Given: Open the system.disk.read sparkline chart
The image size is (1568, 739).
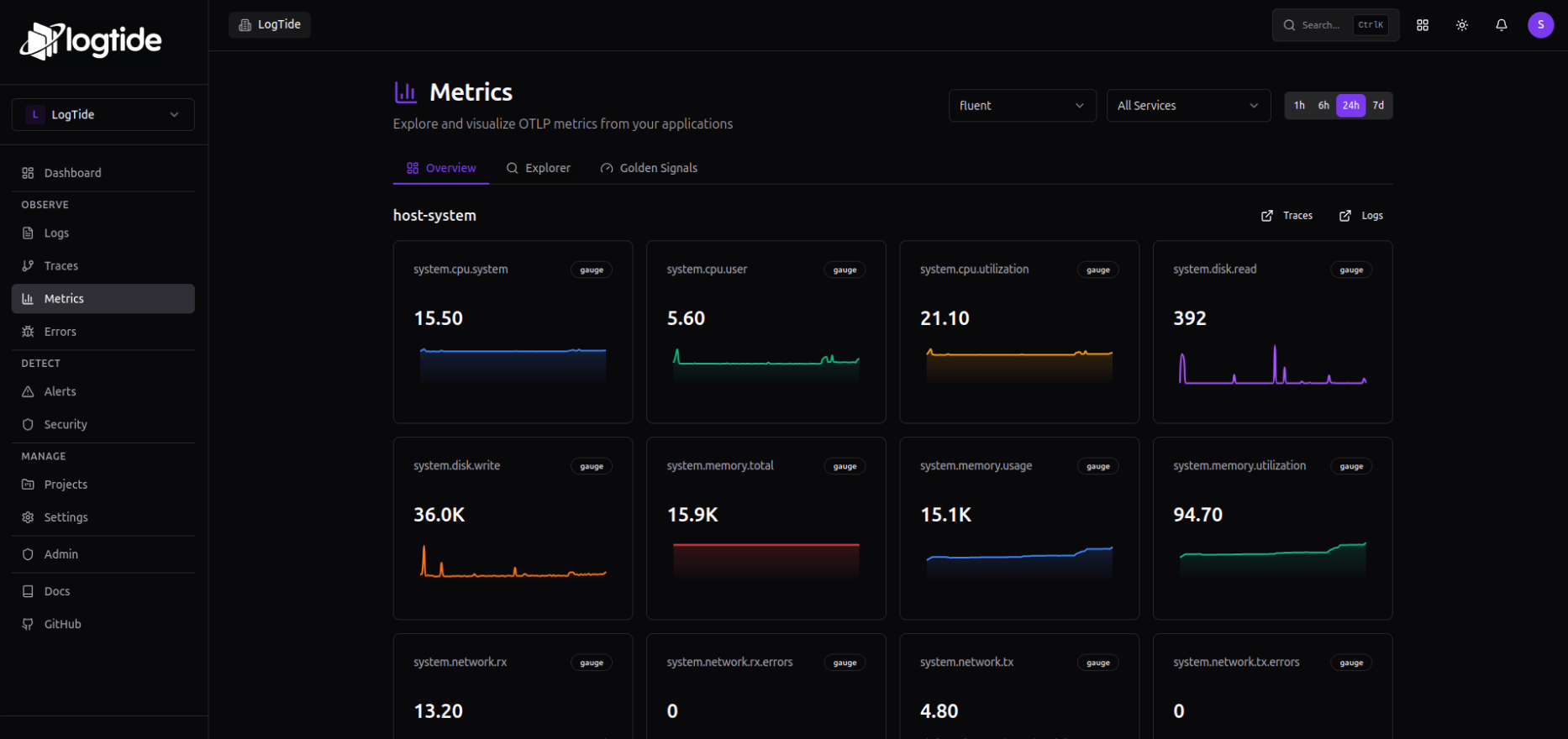Looking at the screenshot, I should 1272,365.
